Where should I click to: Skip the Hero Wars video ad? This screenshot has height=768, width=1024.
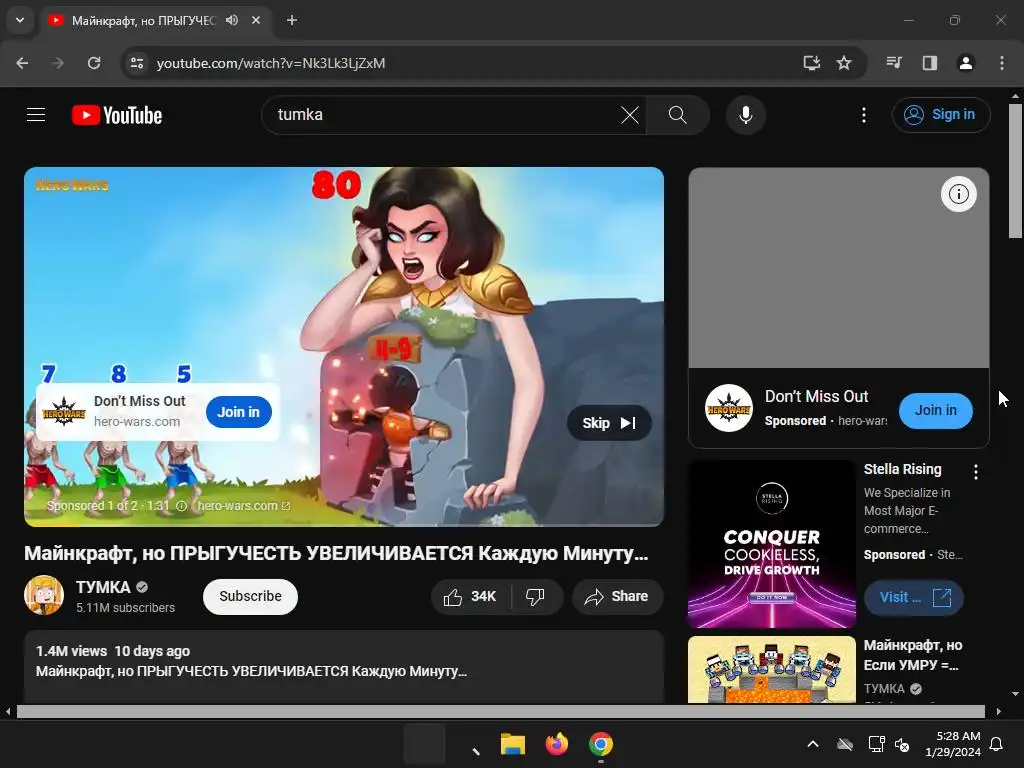click(x=609, y=423)
